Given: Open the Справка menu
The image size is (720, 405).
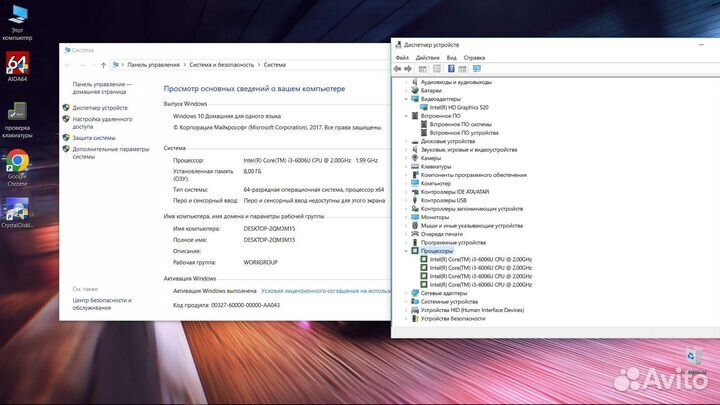Looking at the screenshot, I should [474, 58].
